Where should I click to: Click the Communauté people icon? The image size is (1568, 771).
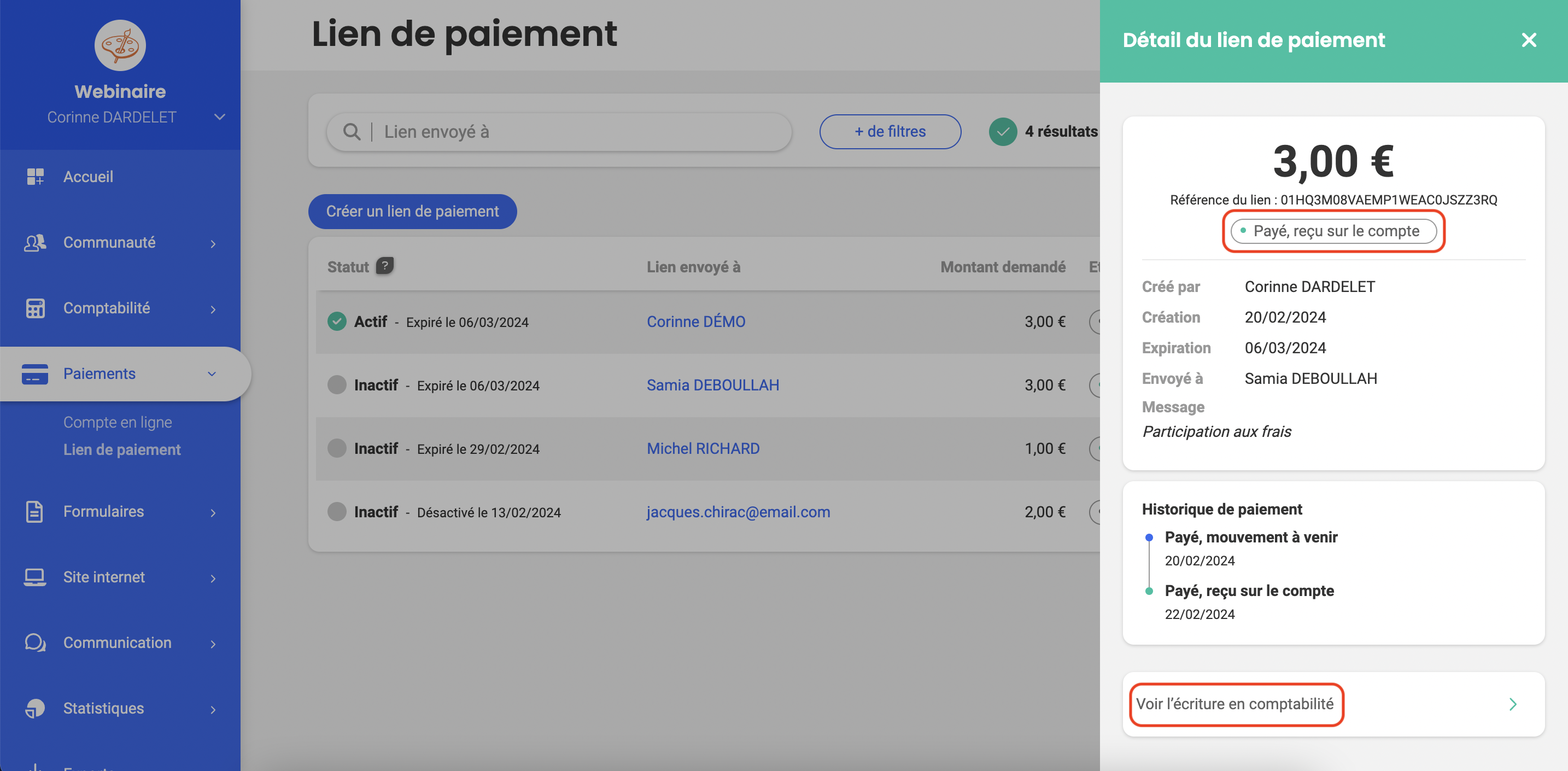coord(36,242)
